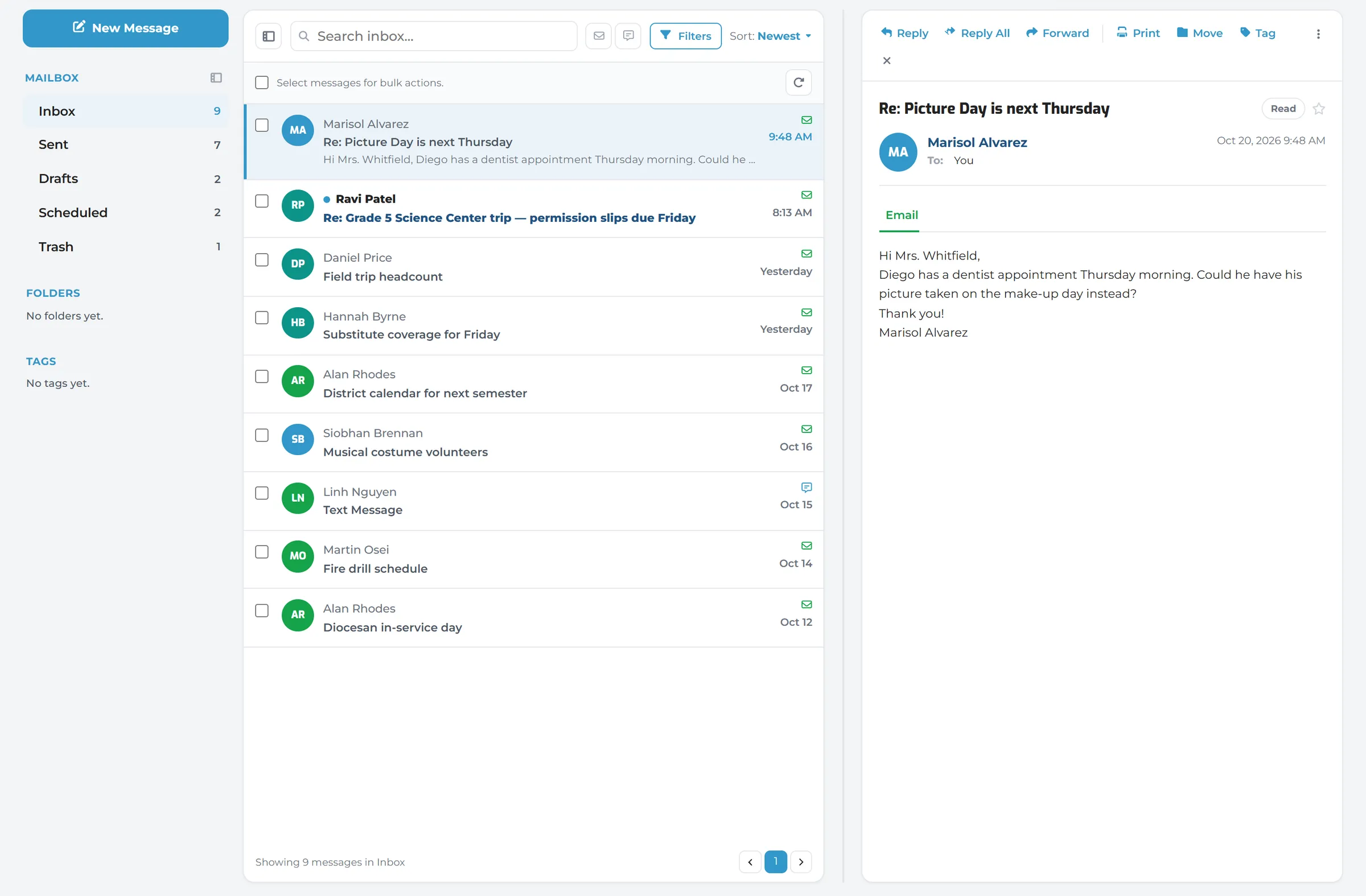
Task: Open the Field trip headcount message
Action: click(533, 267)
